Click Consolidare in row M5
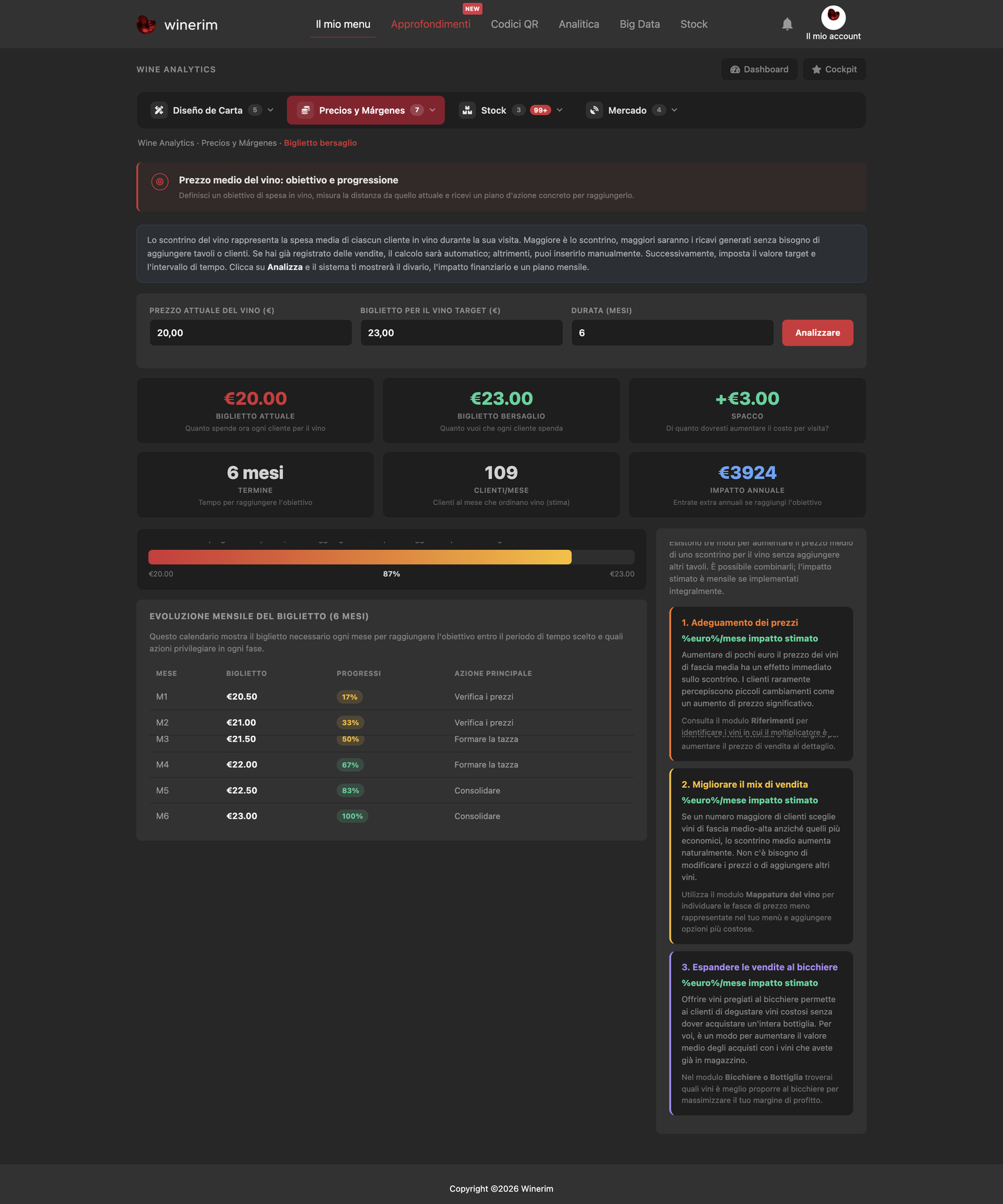 (477, 791)
